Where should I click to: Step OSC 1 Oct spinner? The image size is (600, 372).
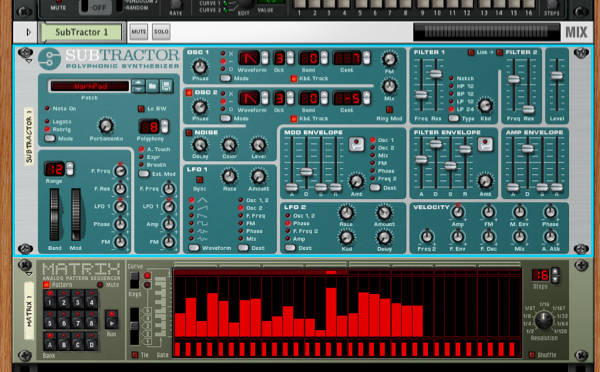290,58
